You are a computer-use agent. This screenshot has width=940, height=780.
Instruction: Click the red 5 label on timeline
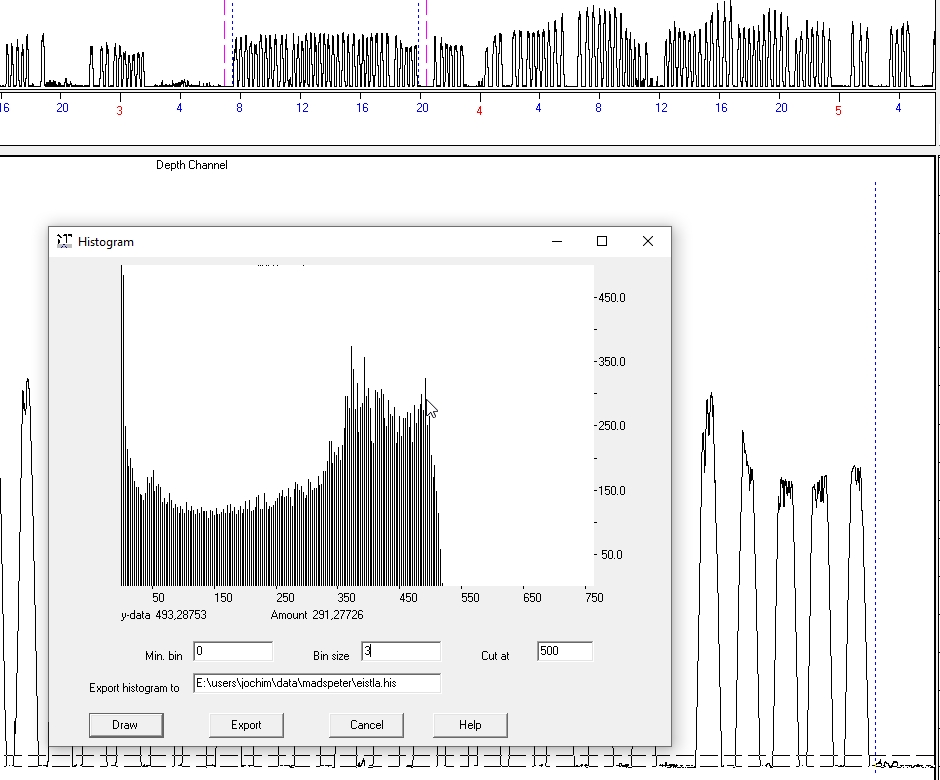tap(838, 110)
